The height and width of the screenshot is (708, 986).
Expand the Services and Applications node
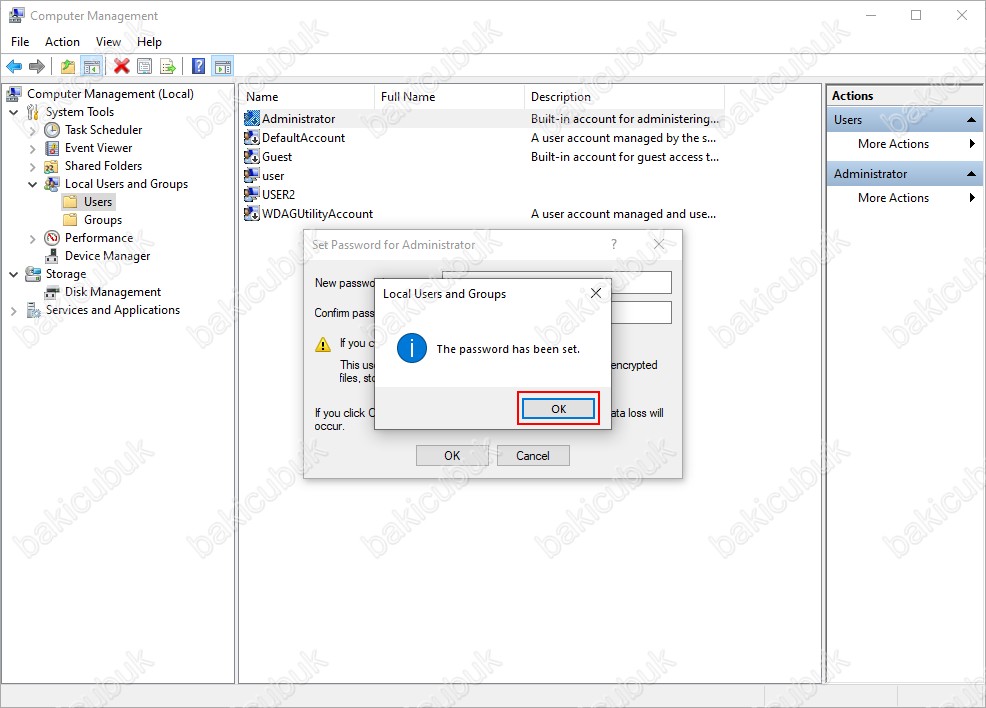click(x=14, y=311)
